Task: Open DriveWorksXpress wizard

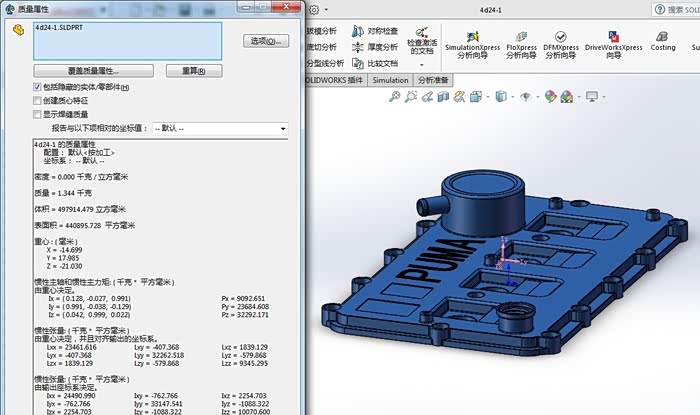Action: (613, 44)
